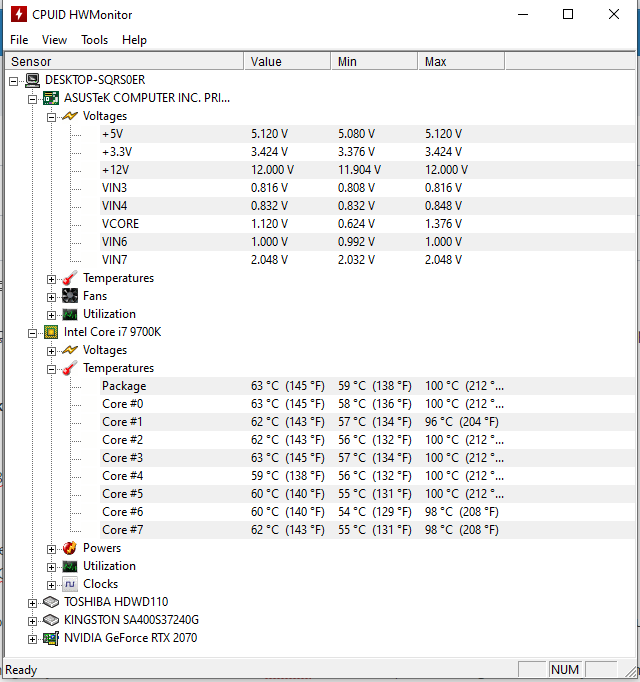Screen dimensions: 640x682
Task: Select the VIN6 row
Action: [x=367, y=242]
